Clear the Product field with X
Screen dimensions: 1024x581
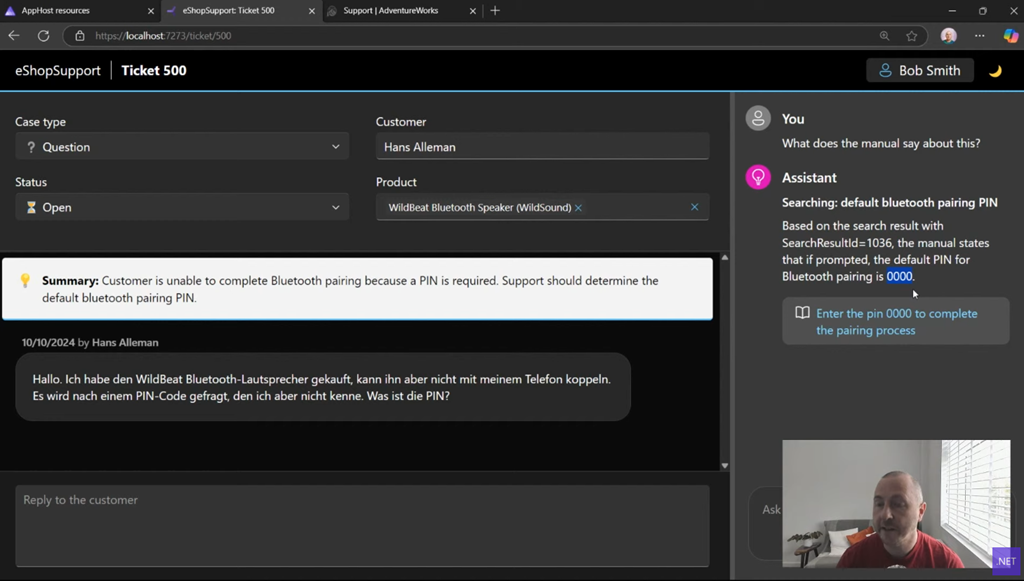[695, 207]
